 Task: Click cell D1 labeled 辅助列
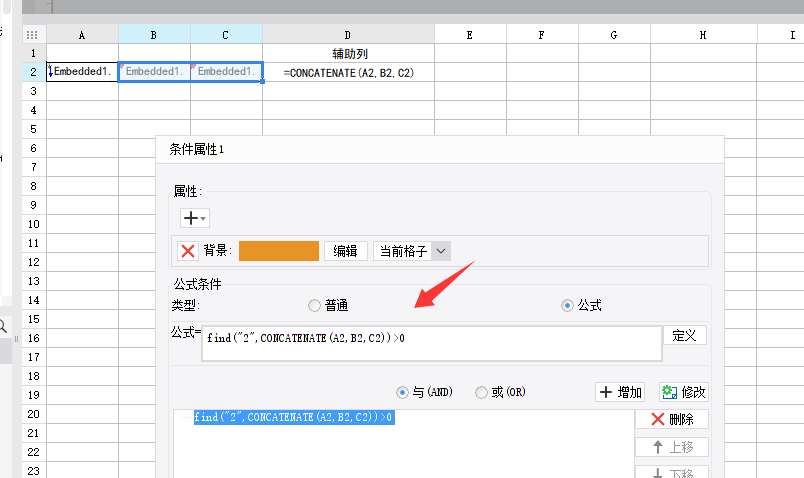348,53
